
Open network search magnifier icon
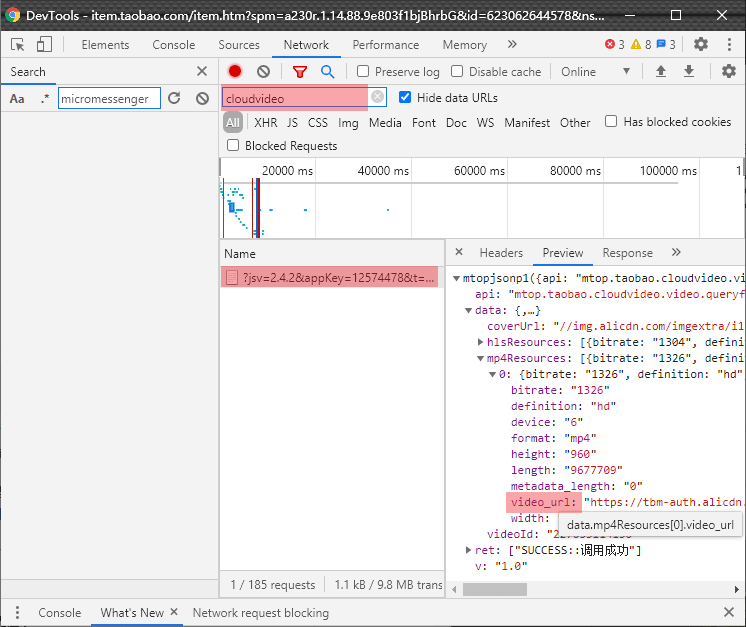[327, 72]
